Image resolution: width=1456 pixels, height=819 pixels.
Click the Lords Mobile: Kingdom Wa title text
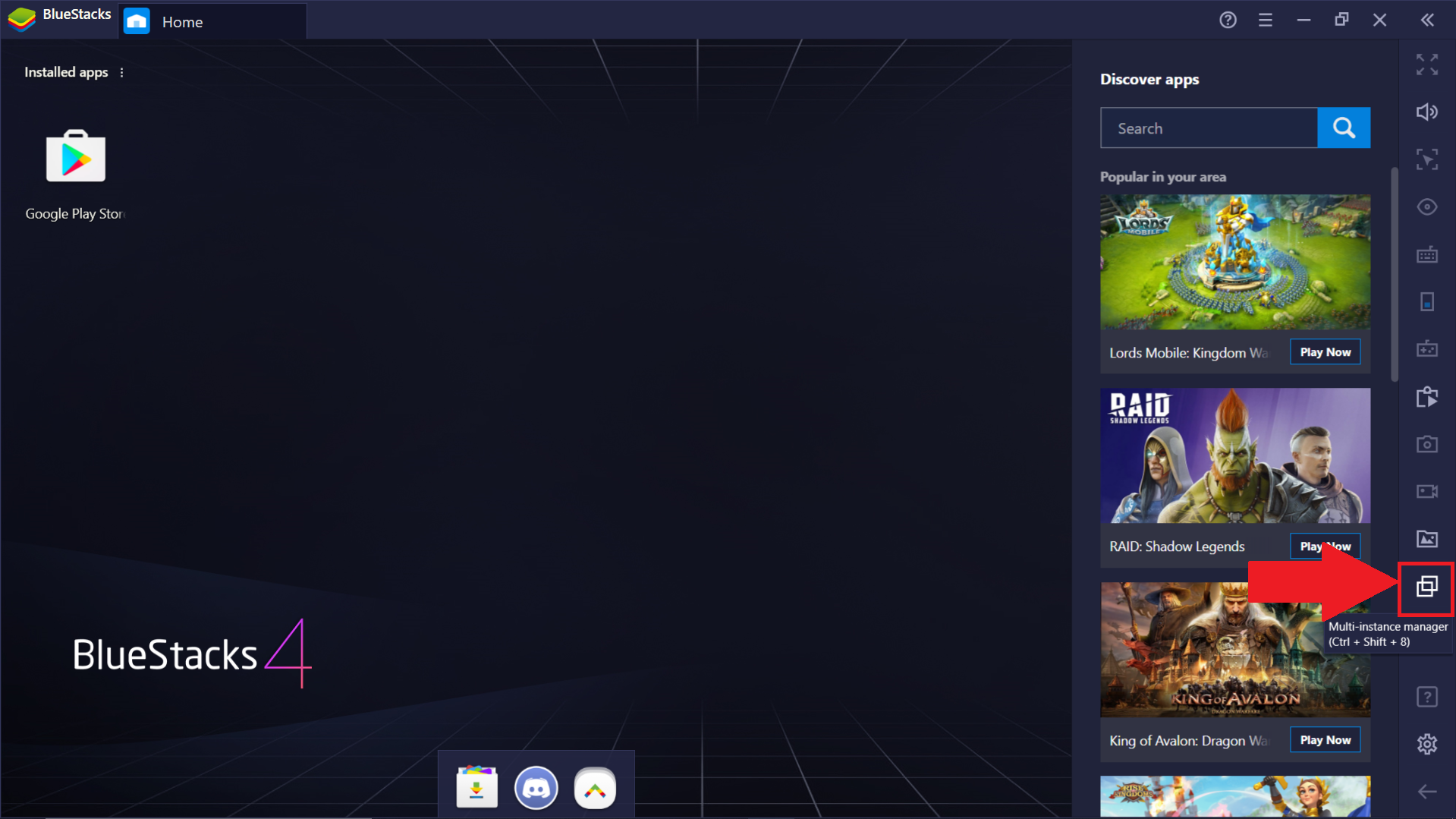pyautogui.click(x=1188, y=353)
